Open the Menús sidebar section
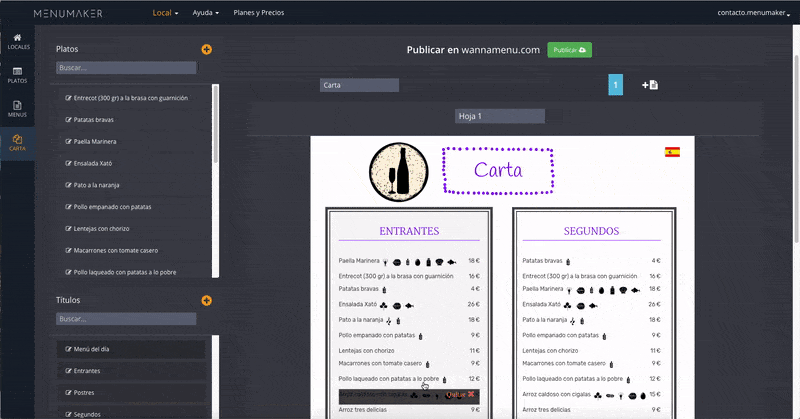The height and width of the screenshot is (419, 800). [18, 109]
